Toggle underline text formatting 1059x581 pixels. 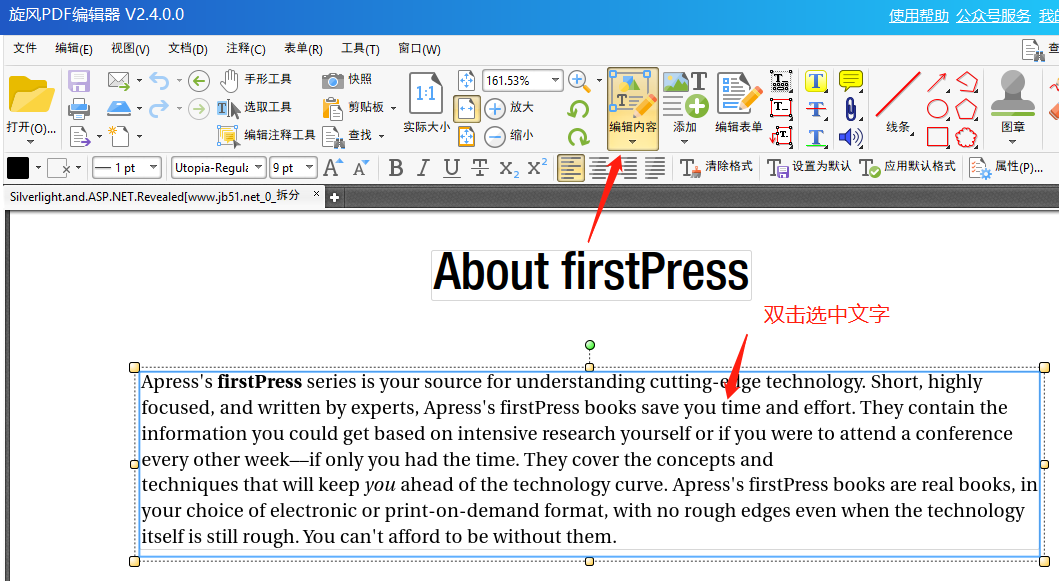(452, 168)
